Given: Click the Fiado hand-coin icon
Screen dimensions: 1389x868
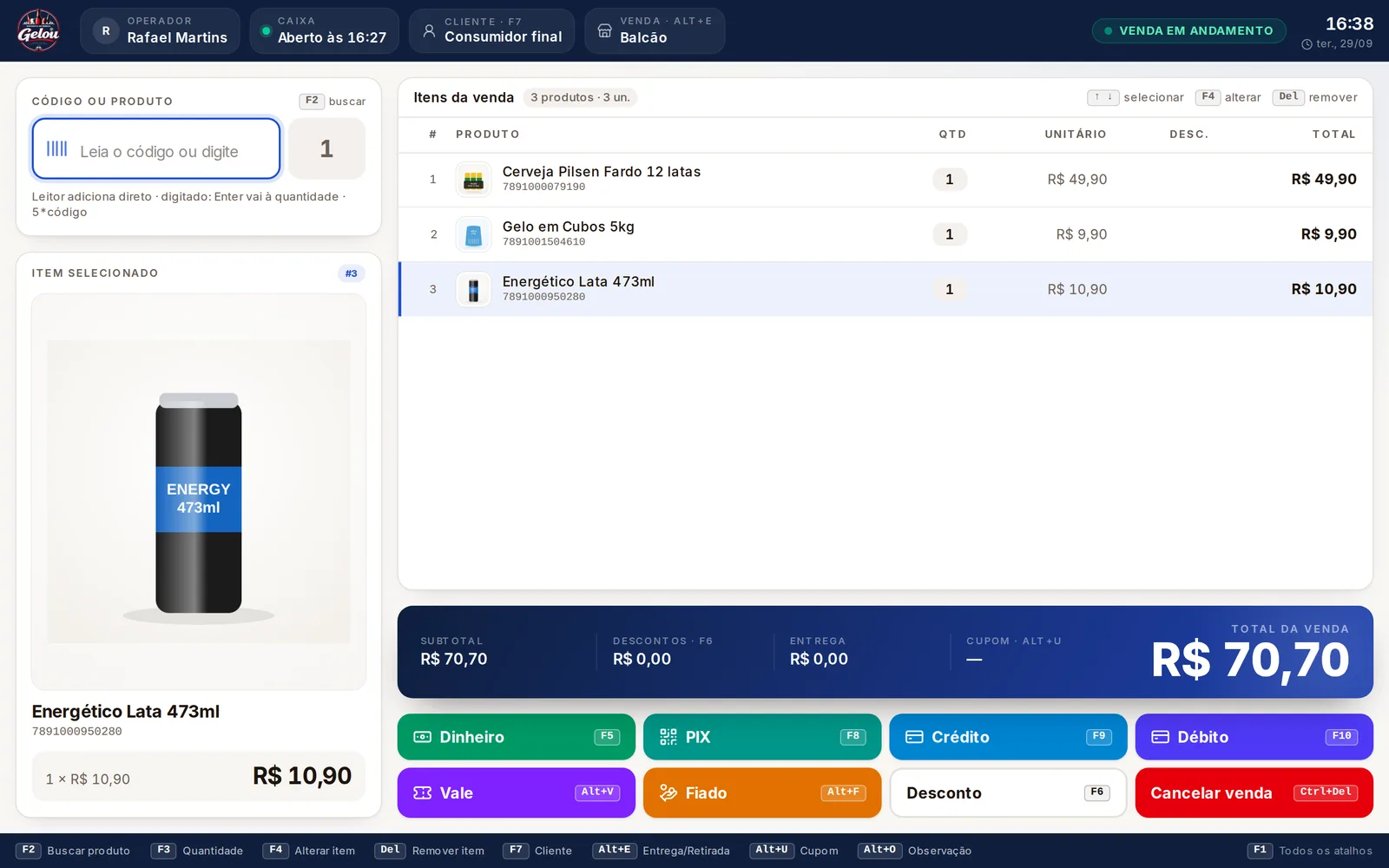Looking at the screenshot, I should click(x=668, y=792).
